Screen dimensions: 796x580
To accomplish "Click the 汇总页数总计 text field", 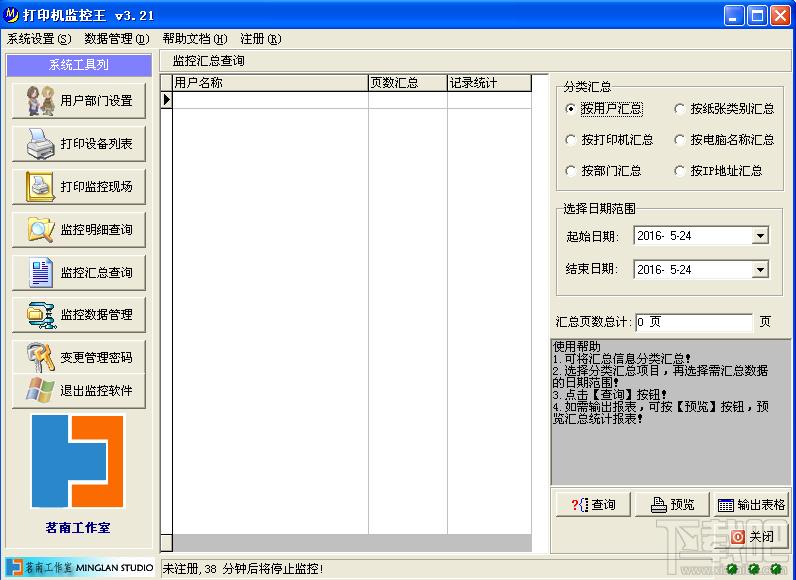I will tap(694, 322).
